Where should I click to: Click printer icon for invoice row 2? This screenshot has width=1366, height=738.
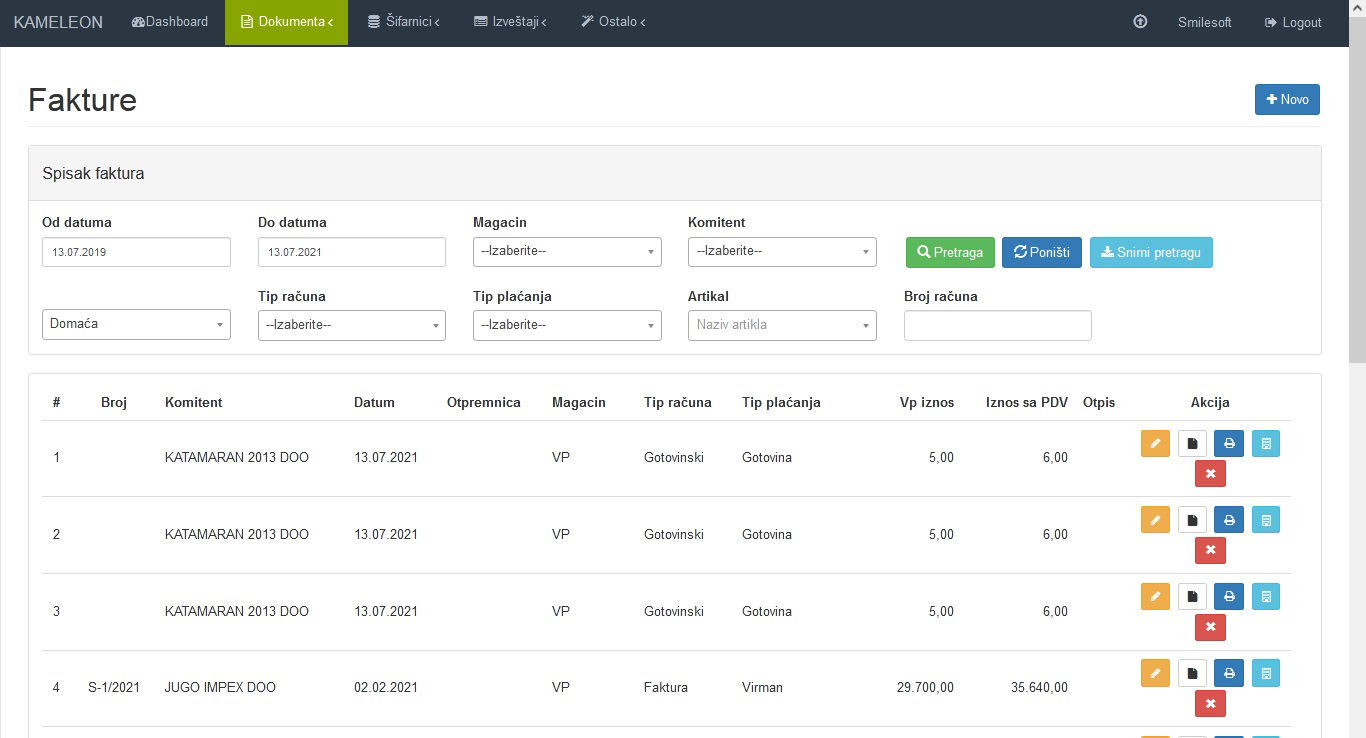(1229, 520)
